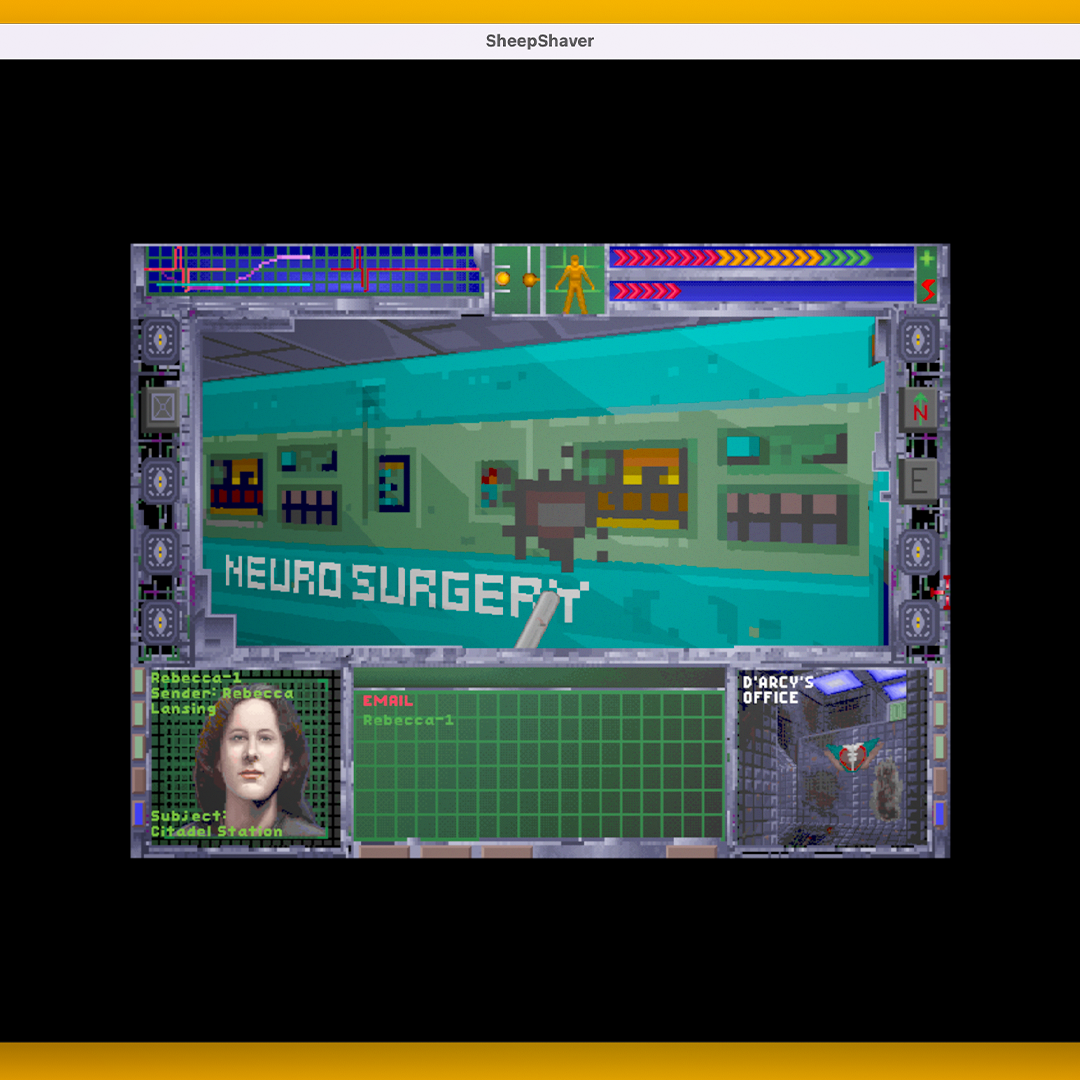Click the left yellow orb indicator
The height and width of the screenshot is (1080, 1080).
(504, 277)
